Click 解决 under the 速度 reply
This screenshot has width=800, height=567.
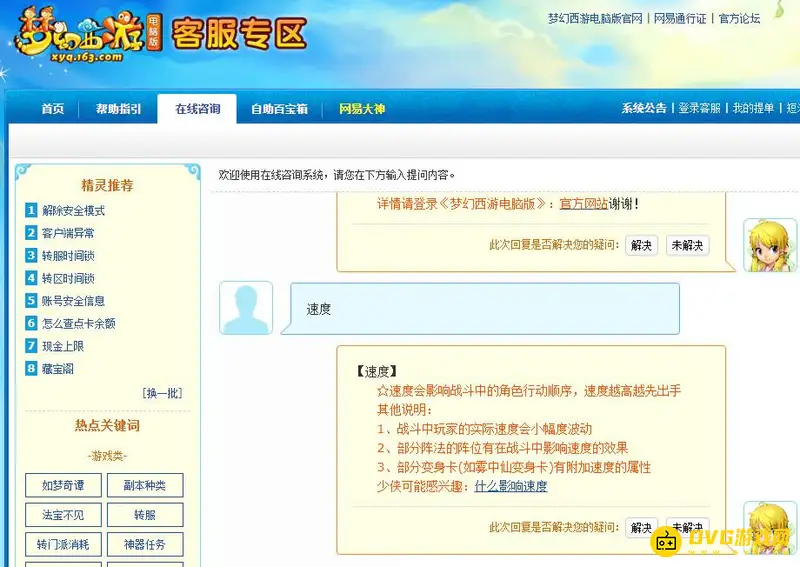pyautogui.click(x=641, y=527)
